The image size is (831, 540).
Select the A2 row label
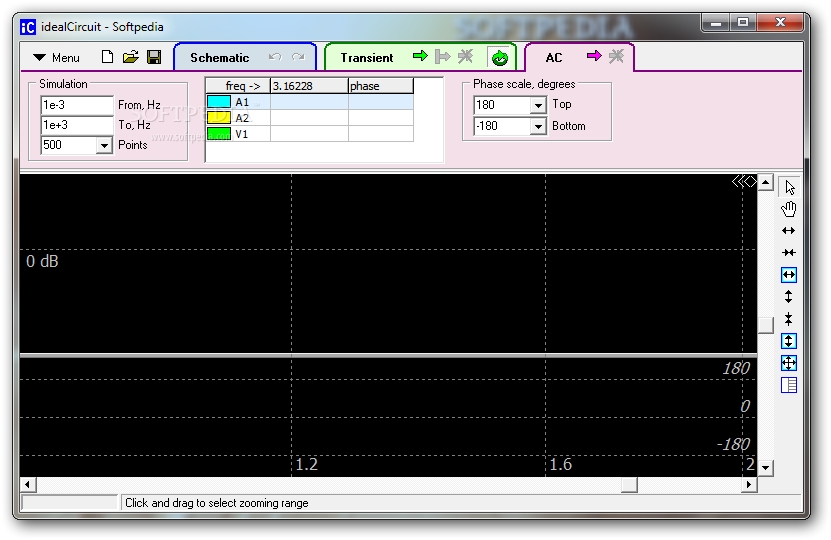click(x=242, y=118)
